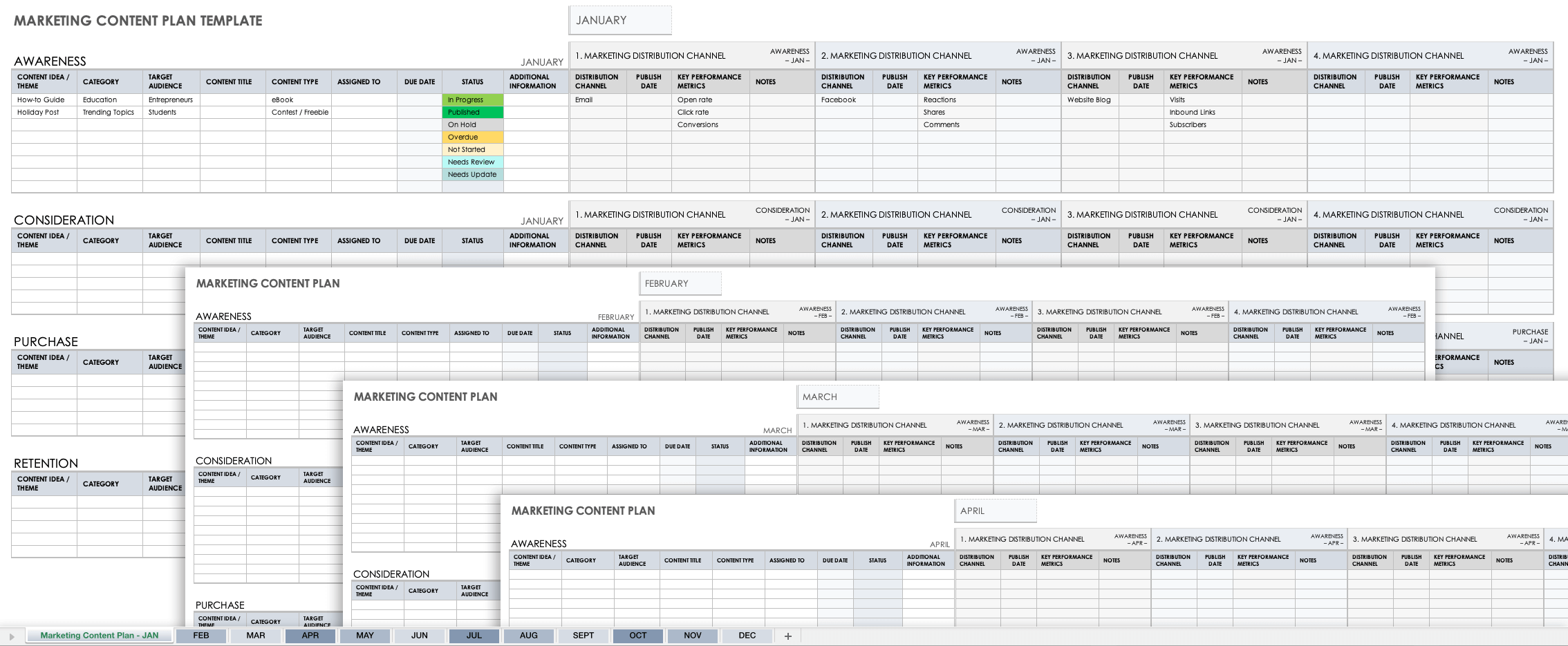Click the sheet tab scroll arrow
1568x646 pixels.
[12, 636]
